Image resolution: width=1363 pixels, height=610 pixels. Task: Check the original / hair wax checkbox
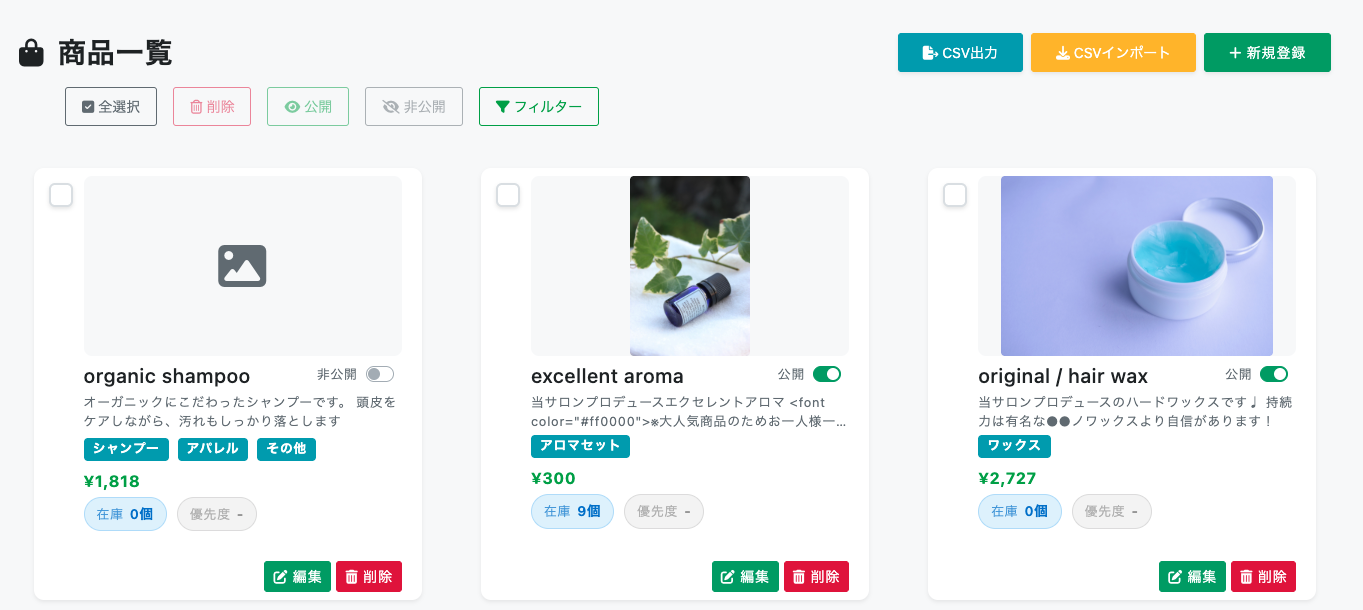(955, 195)
